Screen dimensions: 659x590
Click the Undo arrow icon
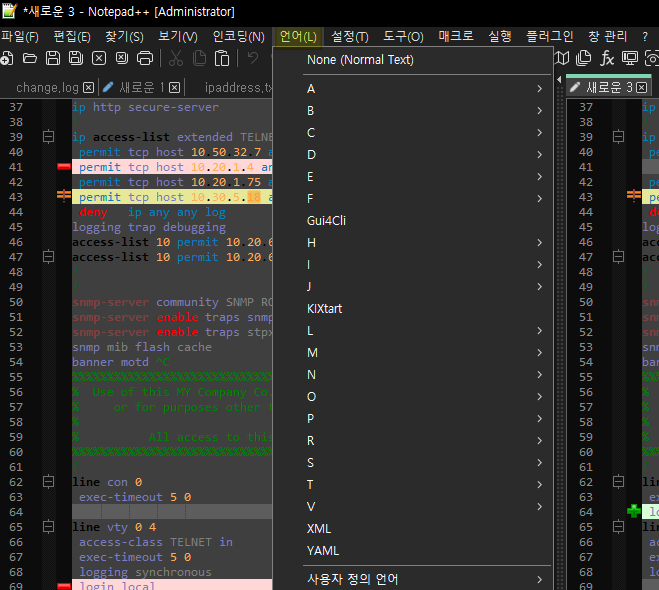(x=253, y=58)
